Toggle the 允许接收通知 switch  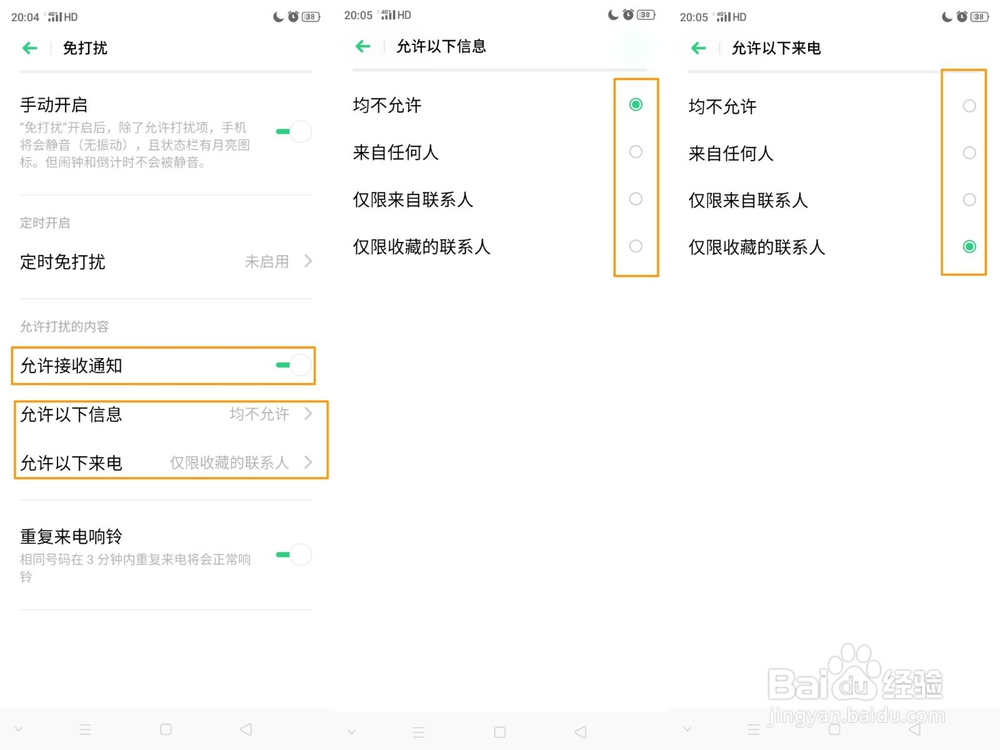294,365
